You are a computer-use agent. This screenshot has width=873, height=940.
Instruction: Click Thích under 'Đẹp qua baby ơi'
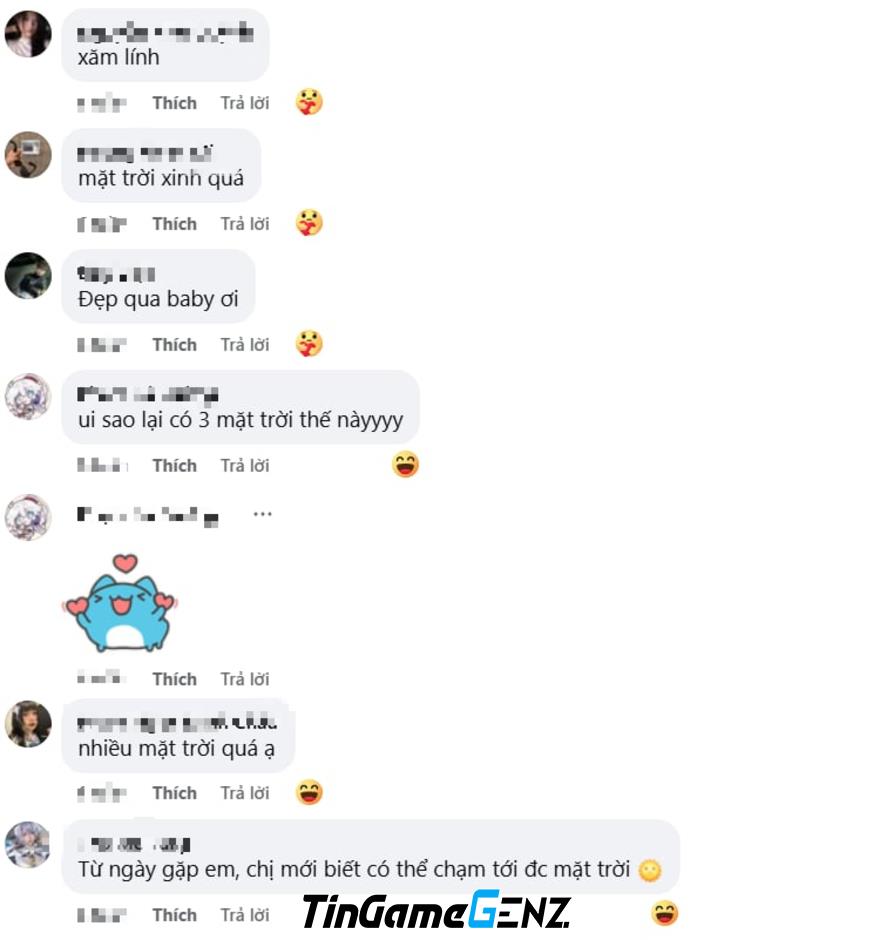click(174, 345)
